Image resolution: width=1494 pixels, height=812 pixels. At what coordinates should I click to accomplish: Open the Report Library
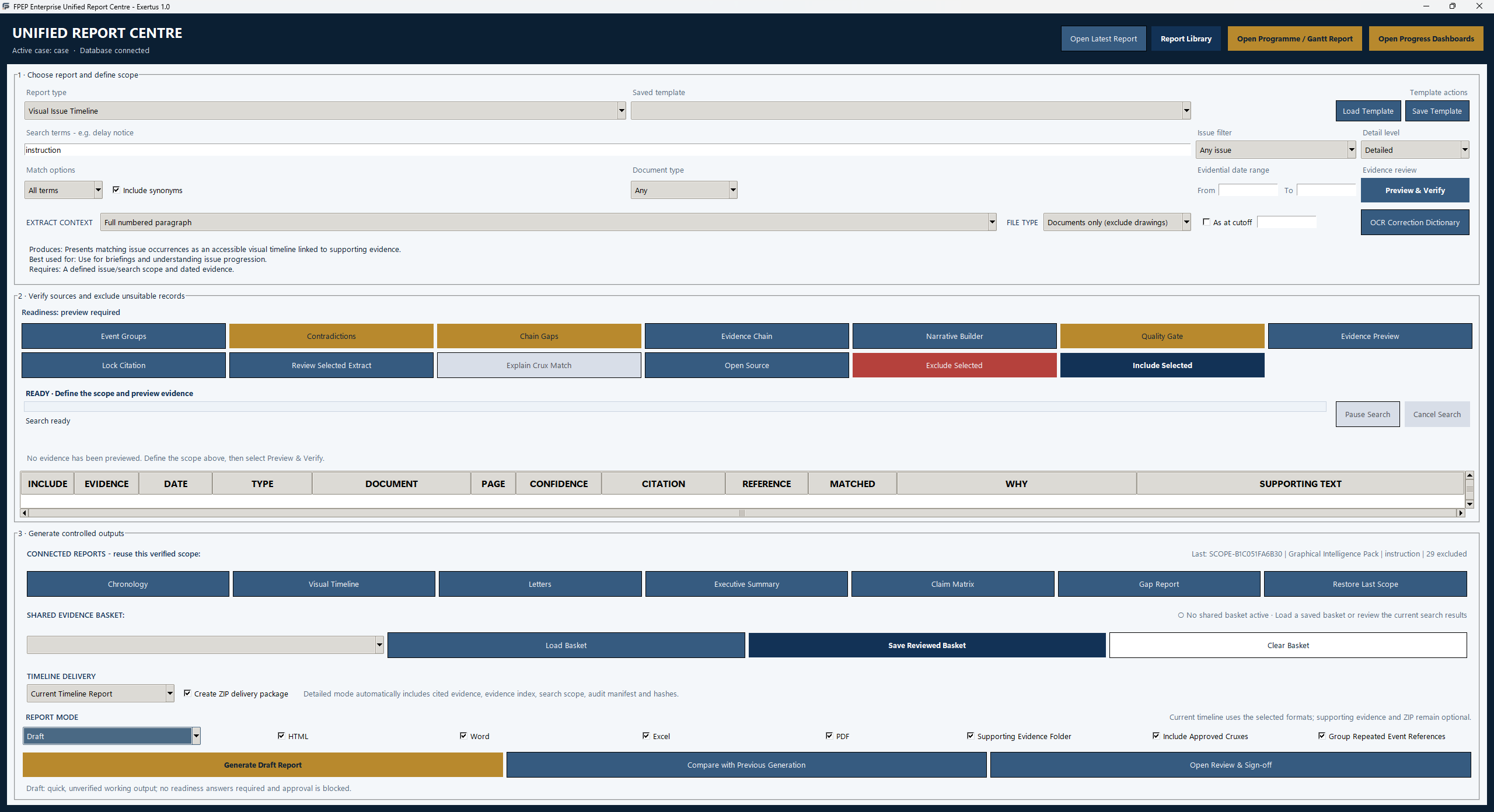coord(1186,38)
